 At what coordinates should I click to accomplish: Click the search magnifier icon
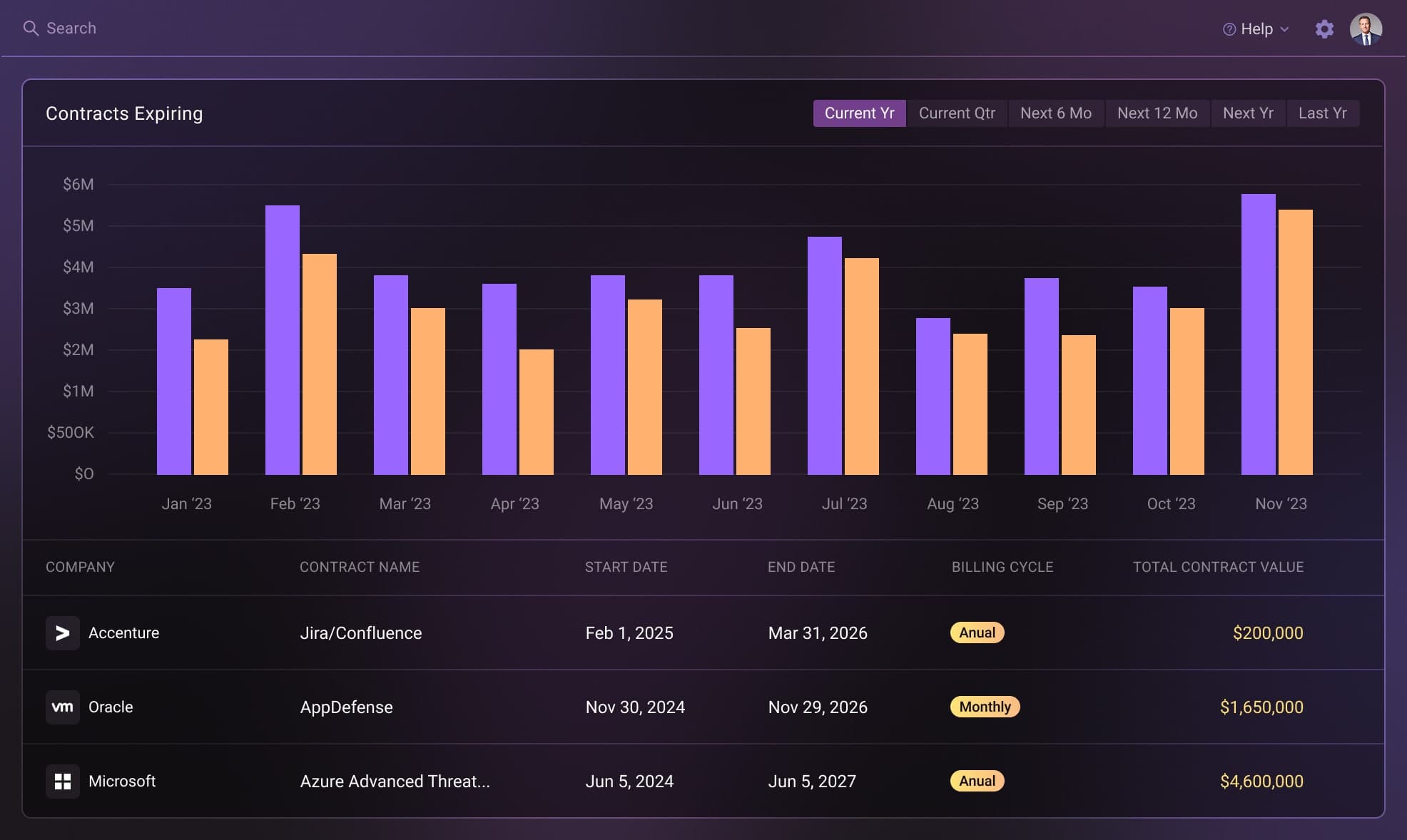(31, 27)
